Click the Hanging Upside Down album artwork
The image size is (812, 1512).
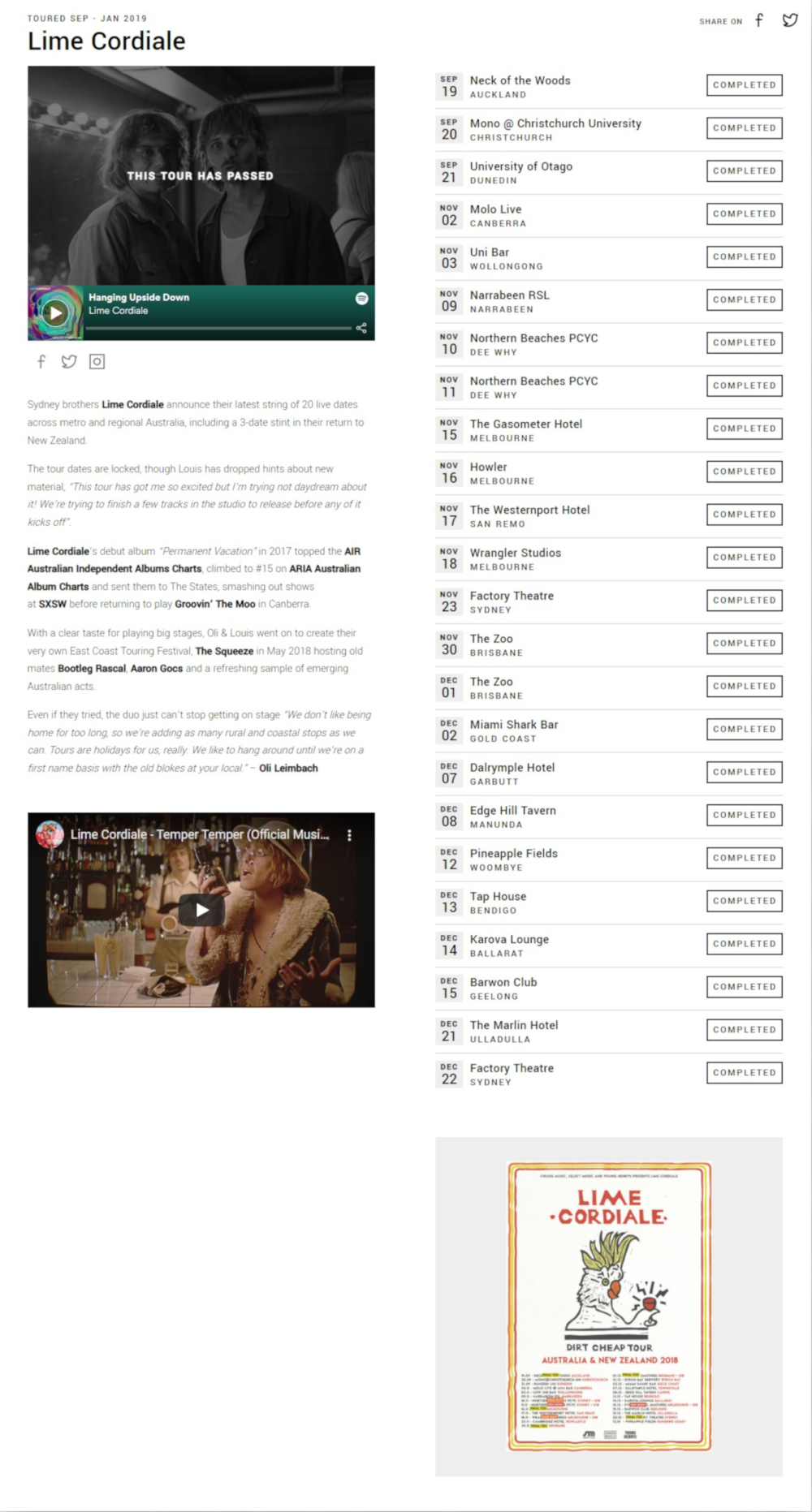[x=55, y=312]
